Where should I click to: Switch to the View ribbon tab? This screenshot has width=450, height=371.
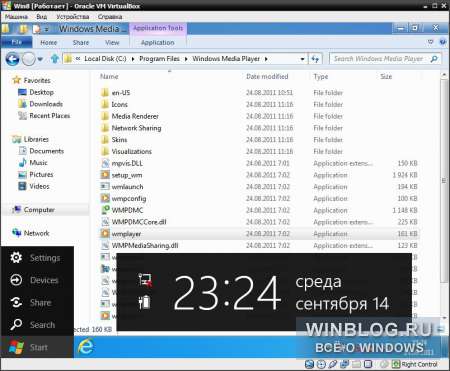(x=112, y=43)
